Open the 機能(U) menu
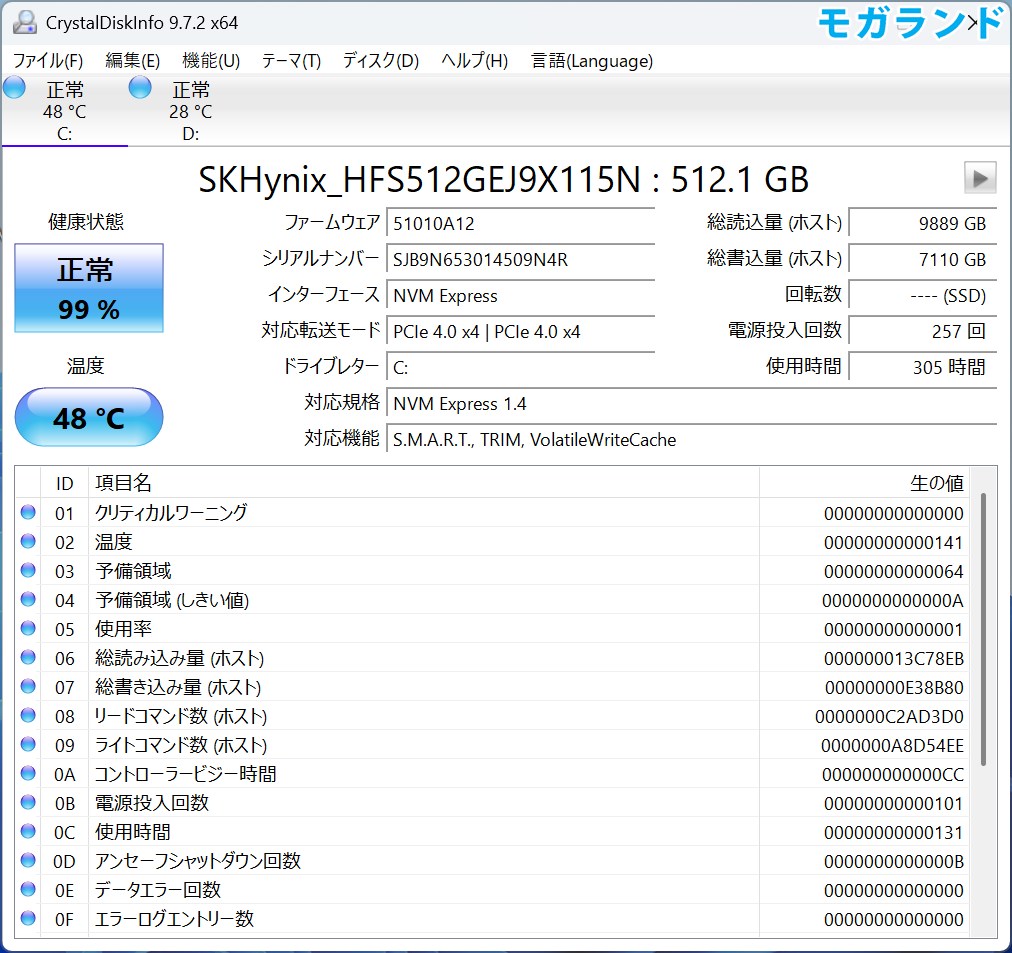The height and width of the screenshot is (953, 1012). point(209,60)
